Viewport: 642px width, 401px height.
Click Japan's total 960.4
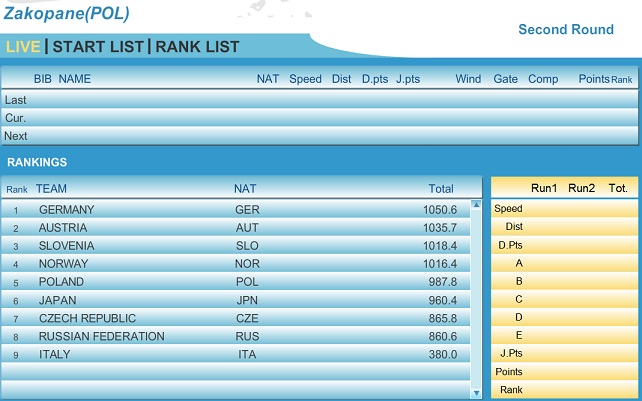[443, 300]
